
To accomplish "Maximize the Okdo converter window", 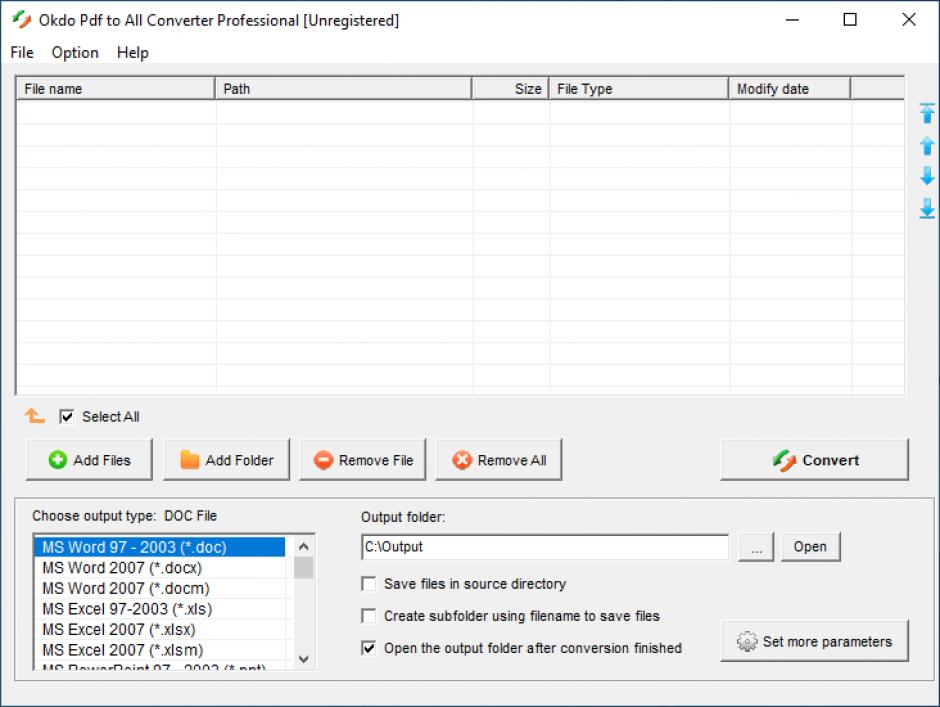I will pyautogui.click(x=850, y=20).
